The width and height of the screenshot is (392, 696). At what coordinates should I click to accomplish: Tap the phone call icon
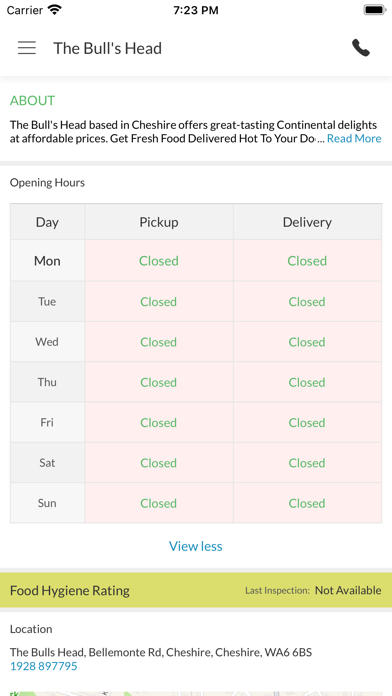[360, 48]
